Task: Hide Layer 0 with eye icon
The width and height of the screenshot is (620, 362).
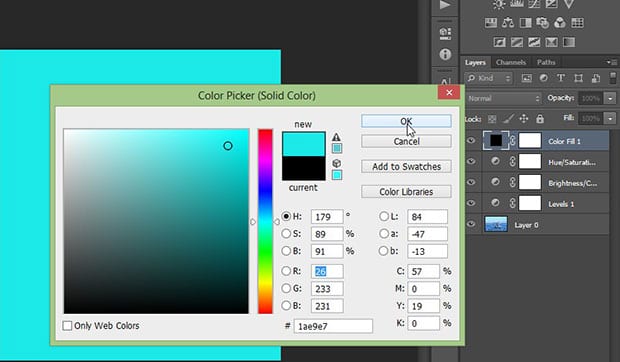Action: click(471, 224)
